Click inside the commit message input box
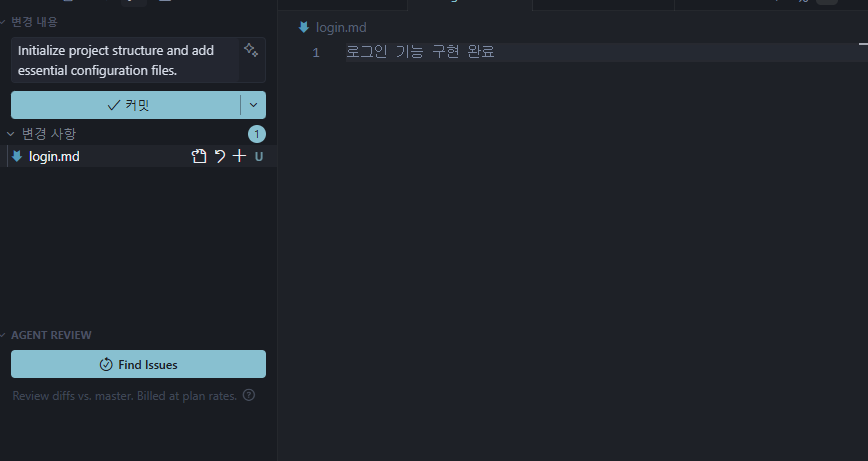The image size is (868, 461). coord(120,60)
